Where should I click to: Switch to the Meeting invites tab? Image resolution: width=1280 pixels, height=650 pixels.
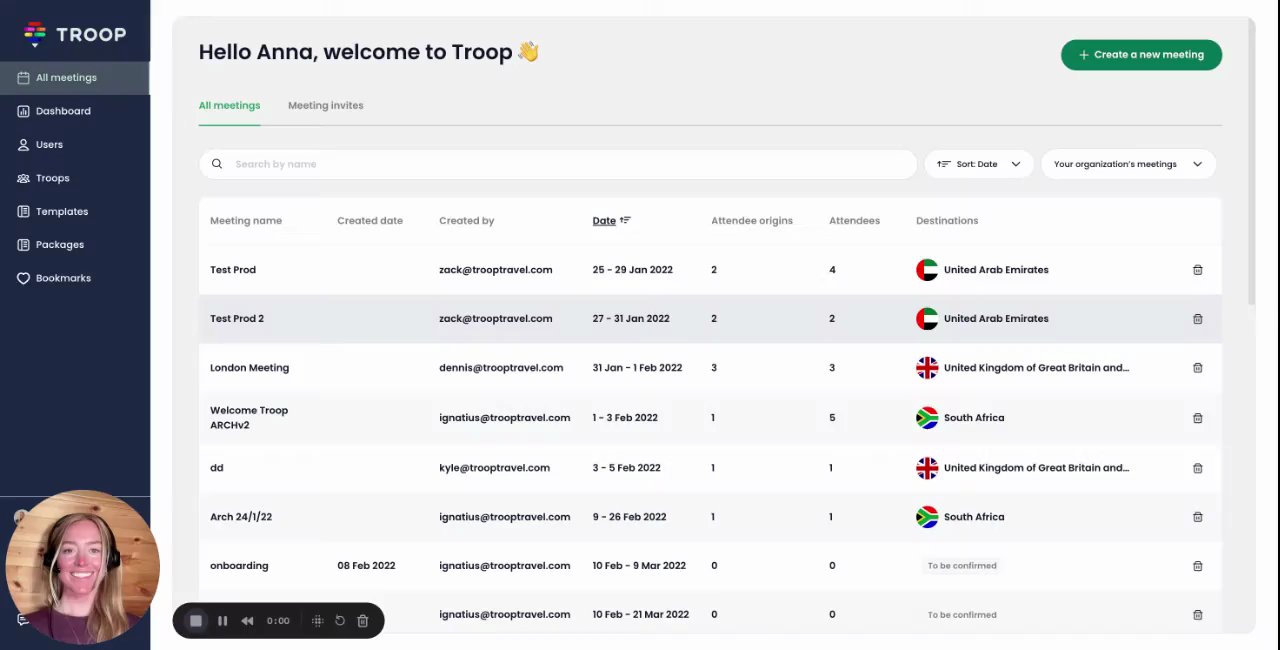click(326, 105)
